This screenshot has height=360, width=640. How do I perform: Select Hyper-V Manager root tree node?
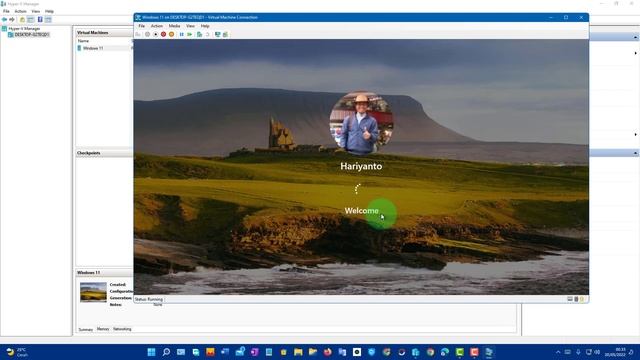click(x=21, y=29)
